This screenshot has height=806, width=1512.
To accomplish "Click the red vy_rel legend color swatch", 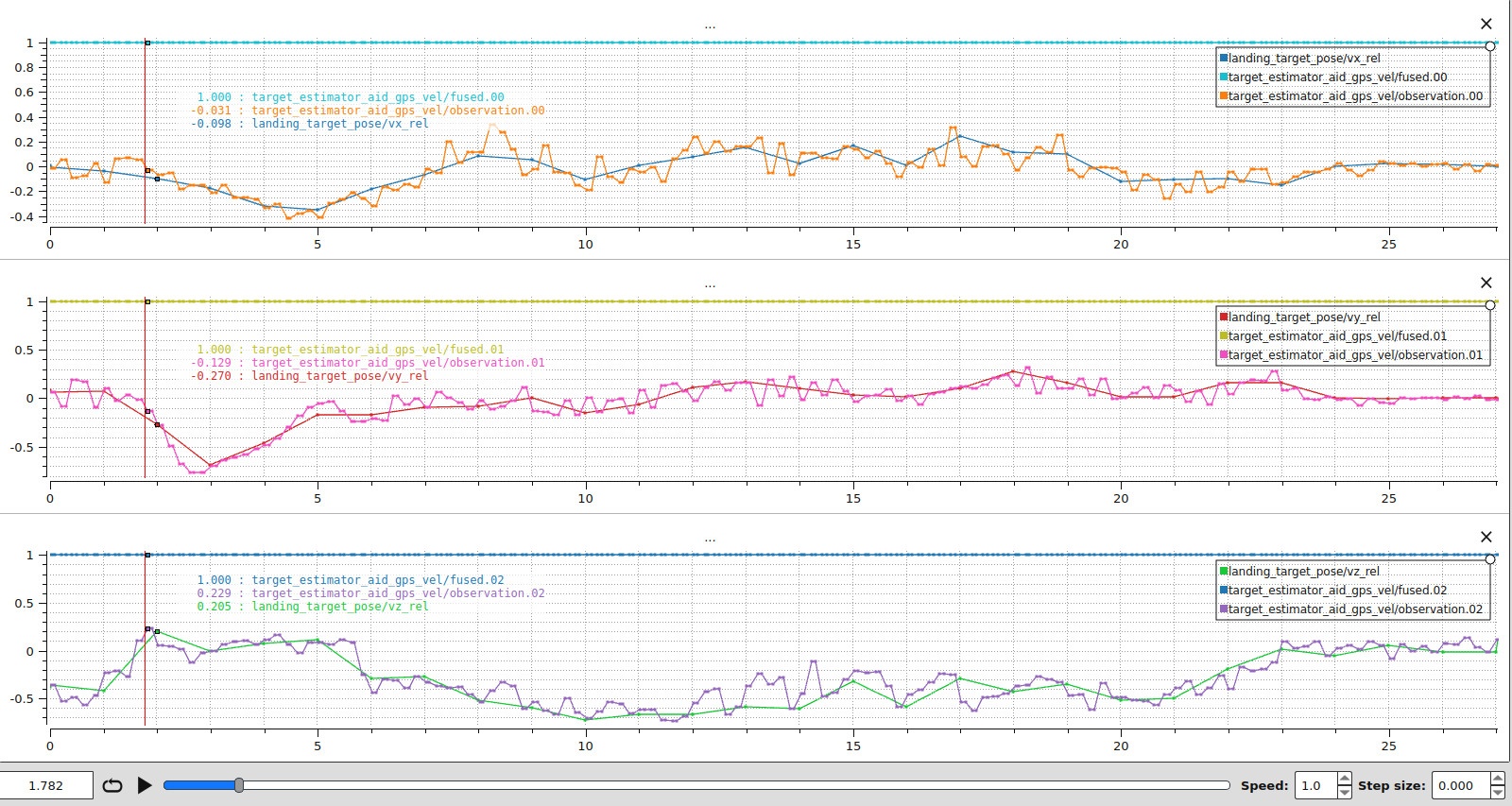I will point(1224,317).
